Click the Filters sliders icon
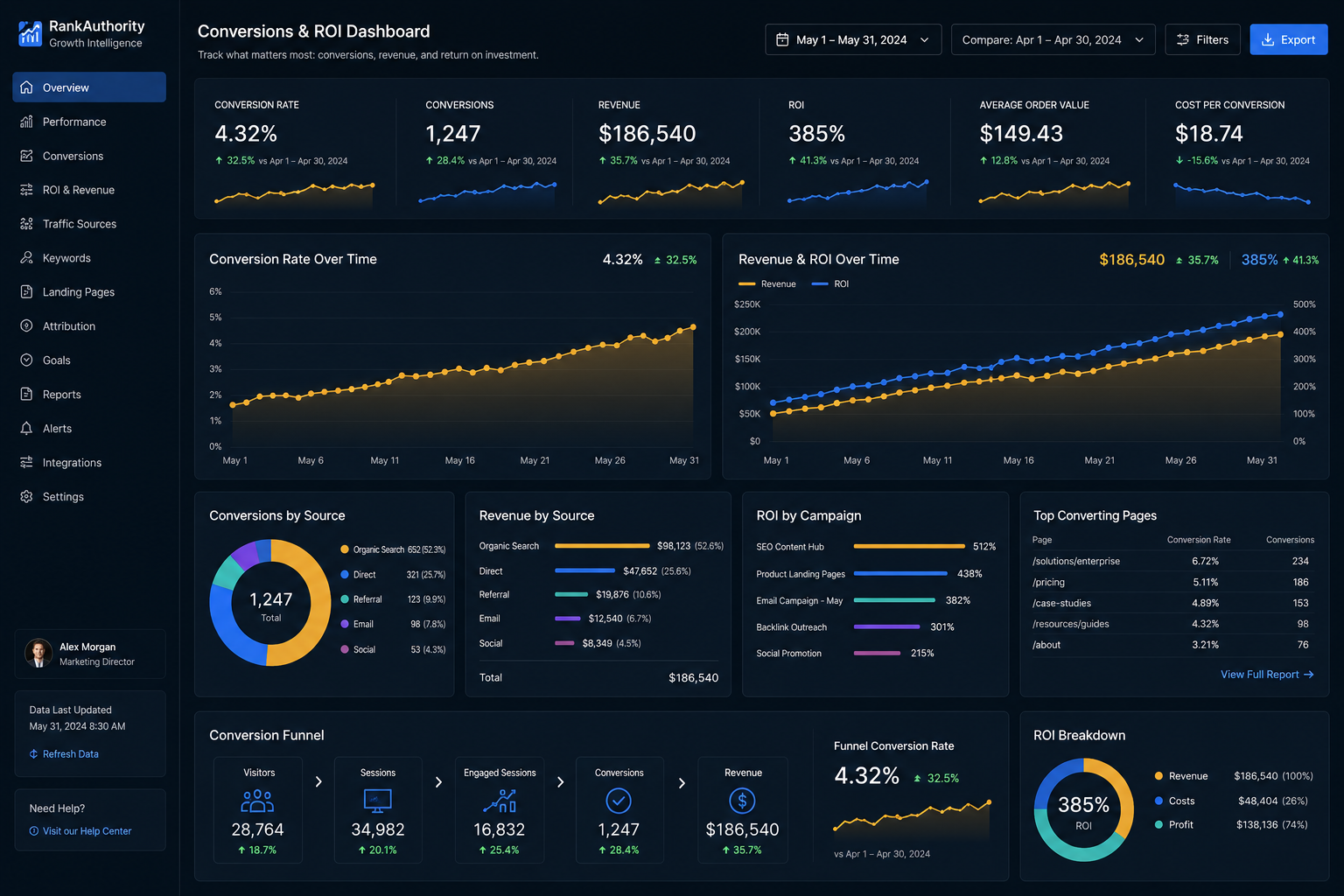Viewport: 1344px width, 896px height. coord(1183,39)
